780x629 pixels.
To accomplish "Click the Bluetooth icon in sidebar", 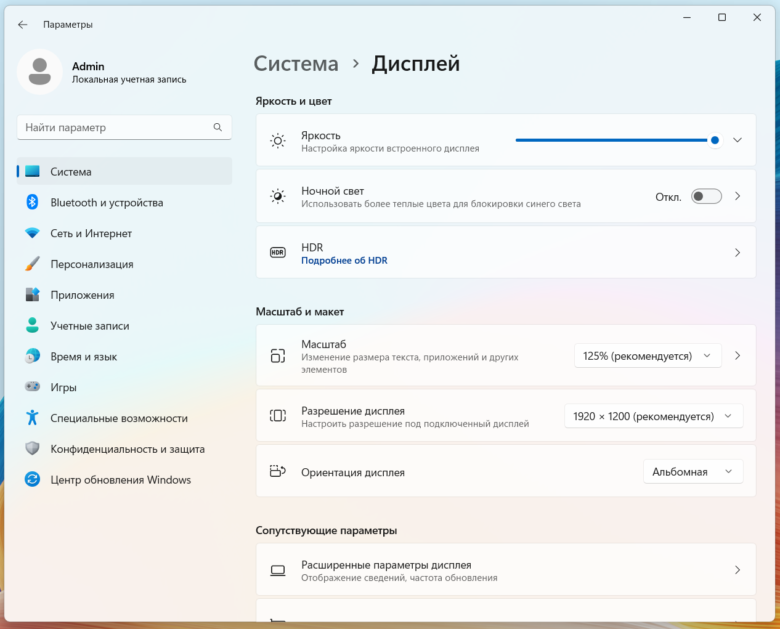I will click(32, 202).
